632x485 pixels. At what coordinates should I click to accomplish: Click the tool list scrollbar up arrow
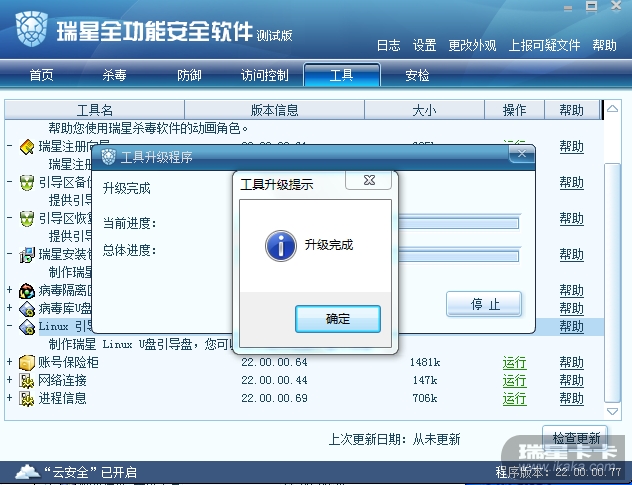(x=613, y=108)
